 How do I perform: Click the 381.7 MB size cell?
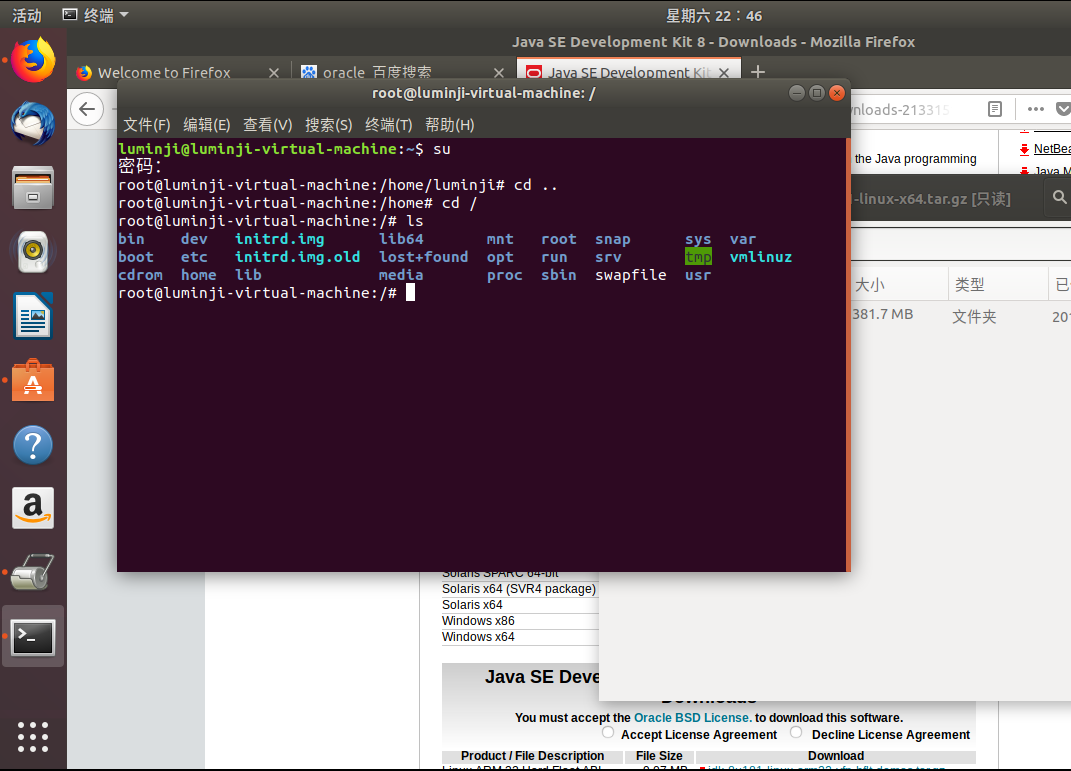pos(882,314)
